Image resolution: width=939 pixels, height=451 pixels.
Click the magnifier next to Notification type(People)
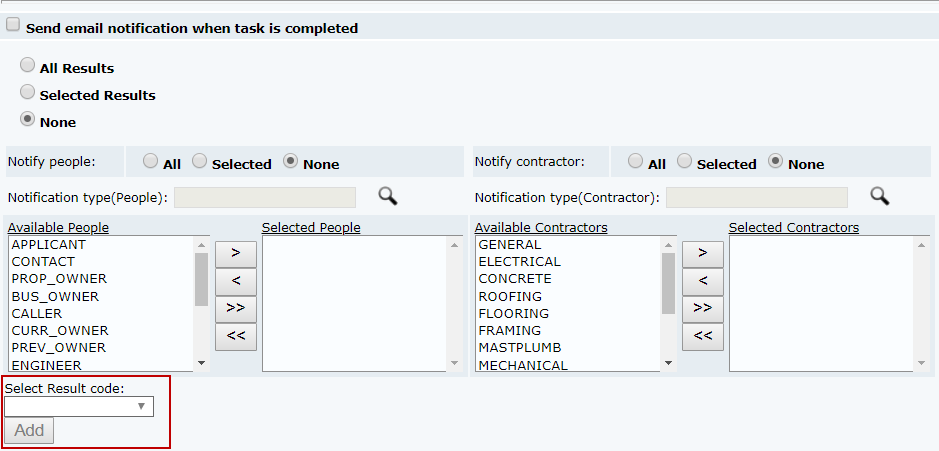(387, 196)
